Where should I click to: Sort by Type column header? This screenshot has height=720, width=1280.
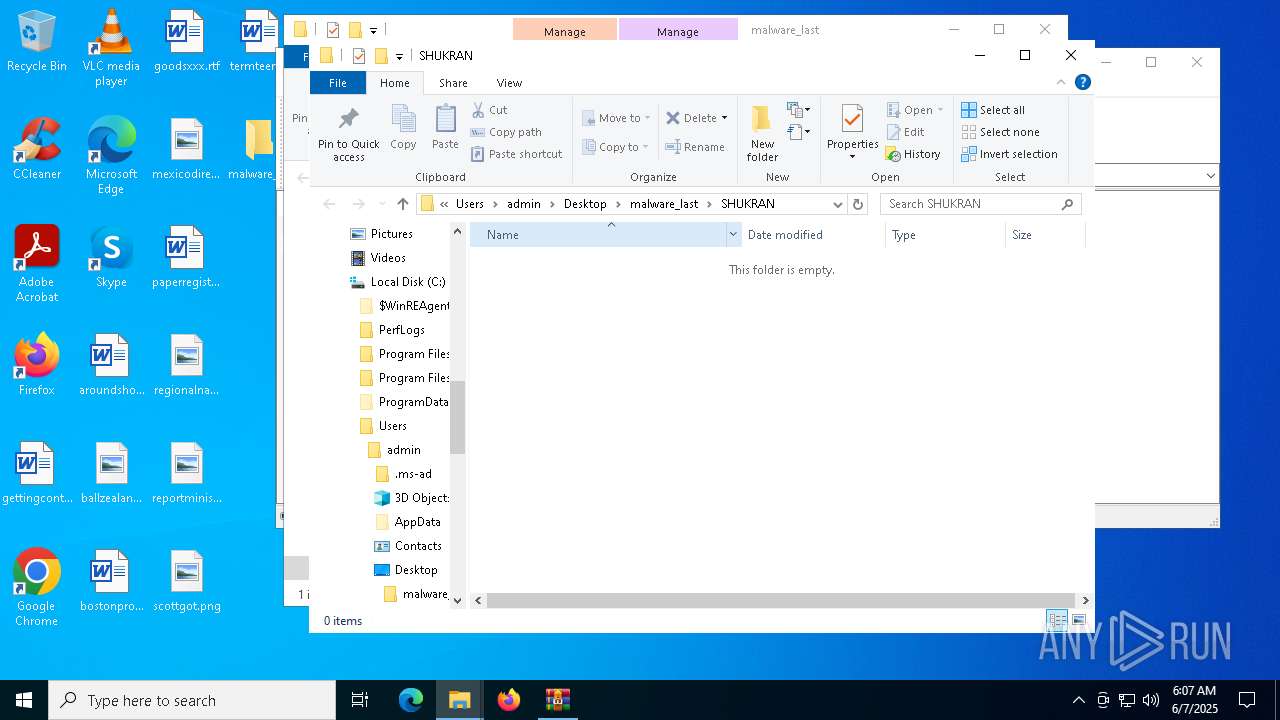(945, 235)
